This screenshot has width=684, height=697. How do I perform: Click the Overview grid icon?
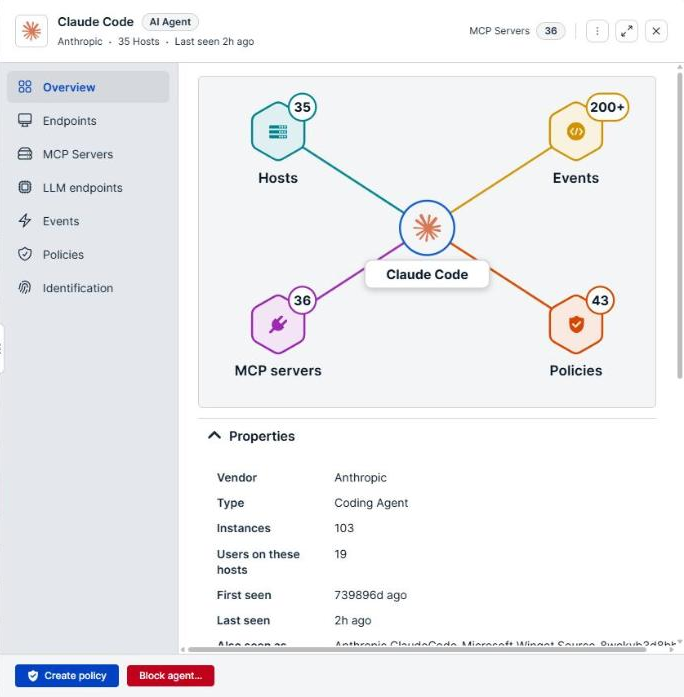[x=25, y=87]
